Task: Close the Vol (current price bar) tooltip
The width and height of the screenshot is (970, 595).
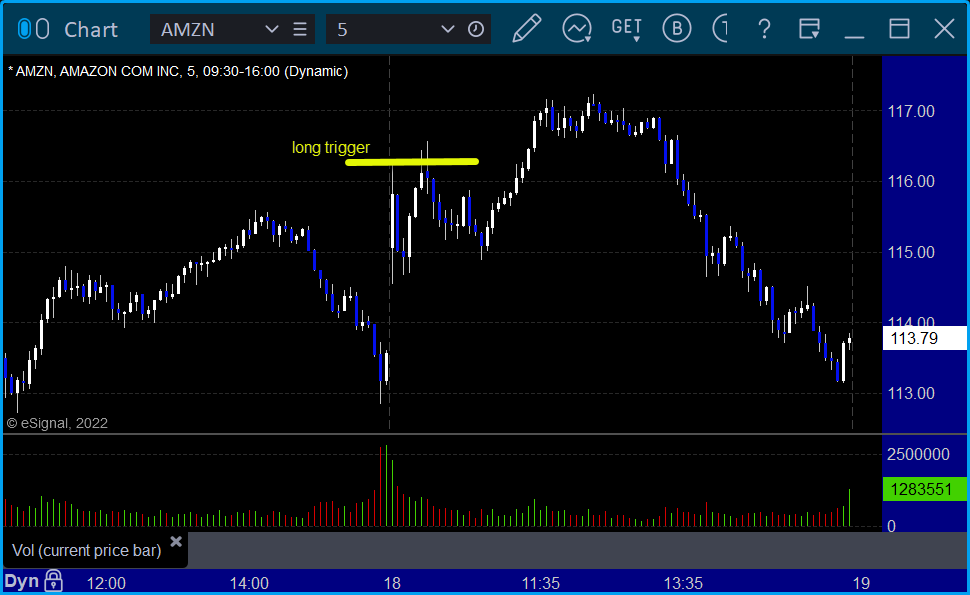Action: [x=176, y=542]
